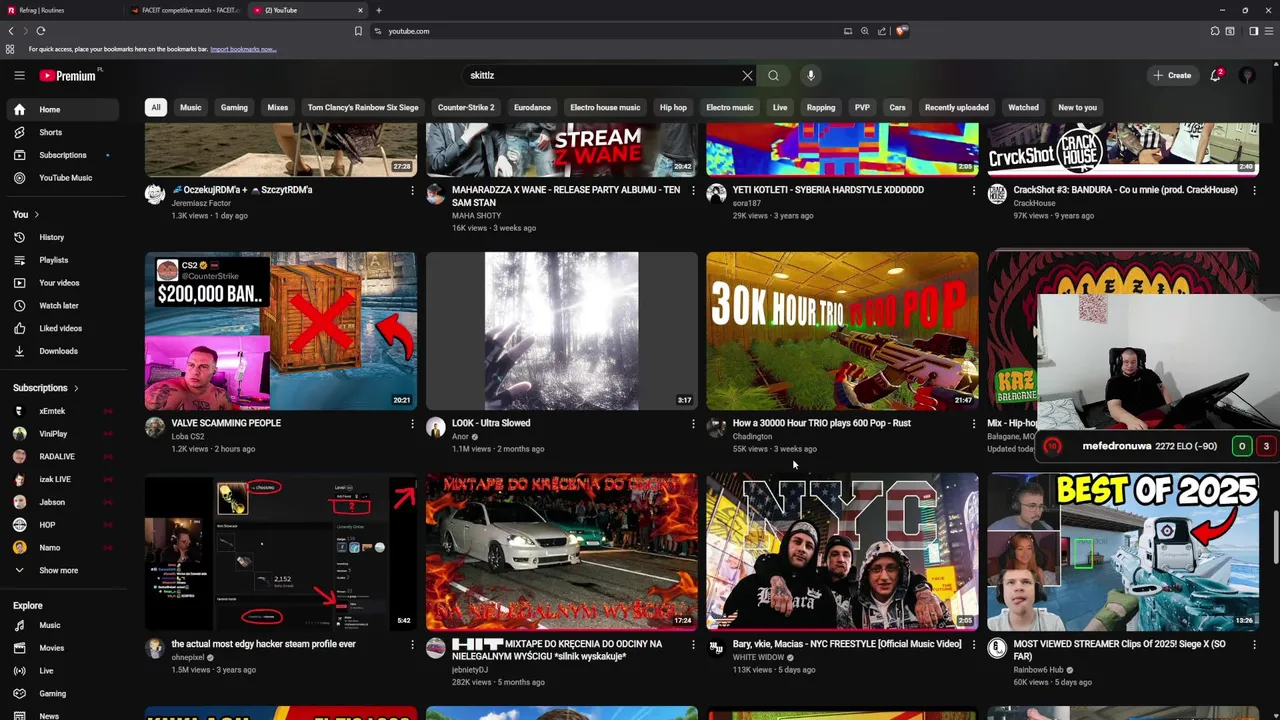
Task: Open Downloads in sidebar
Action: [x=63, y=351]
